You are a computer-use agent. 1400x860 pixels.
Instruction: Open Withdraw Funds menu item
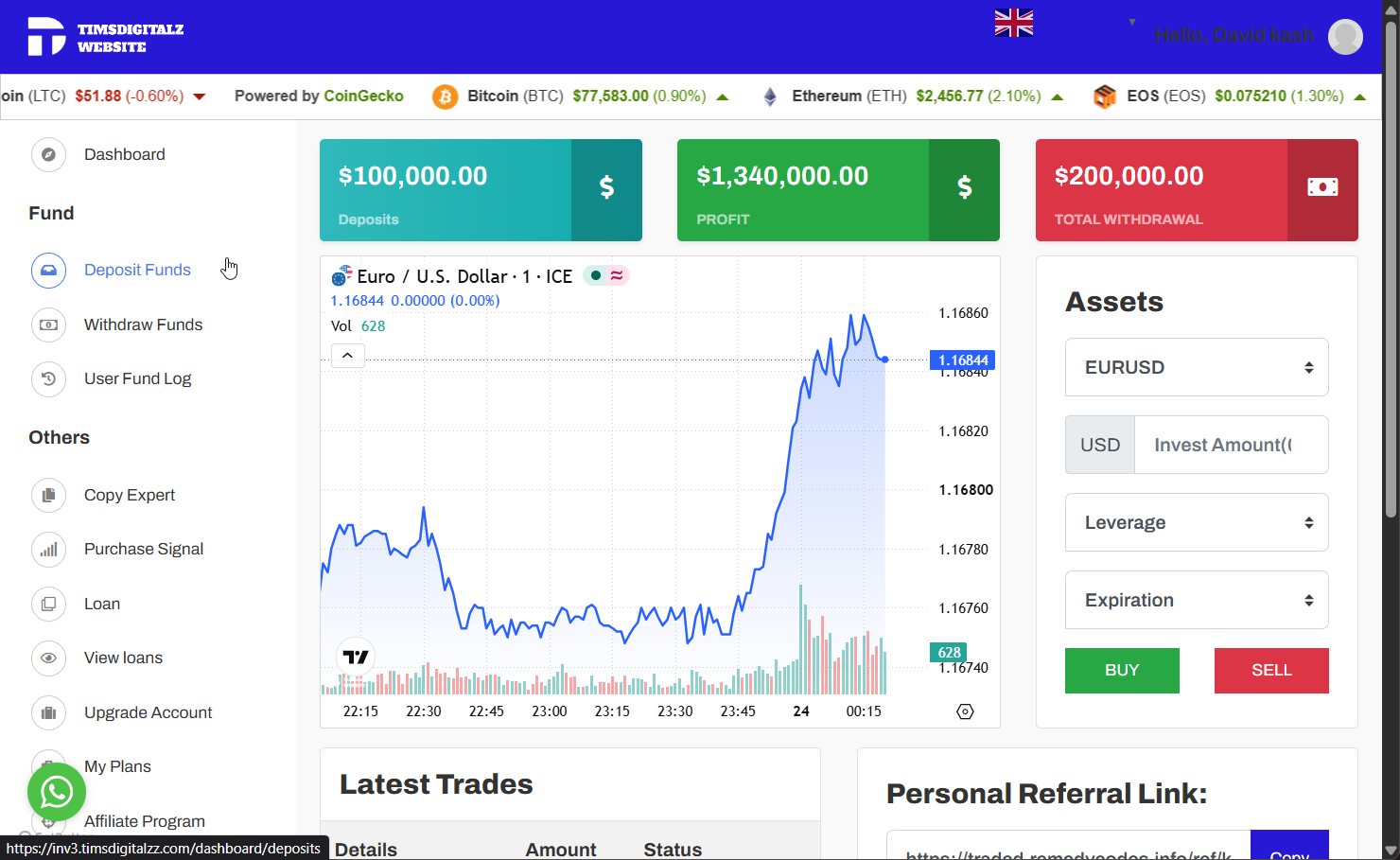pos(144,325)
